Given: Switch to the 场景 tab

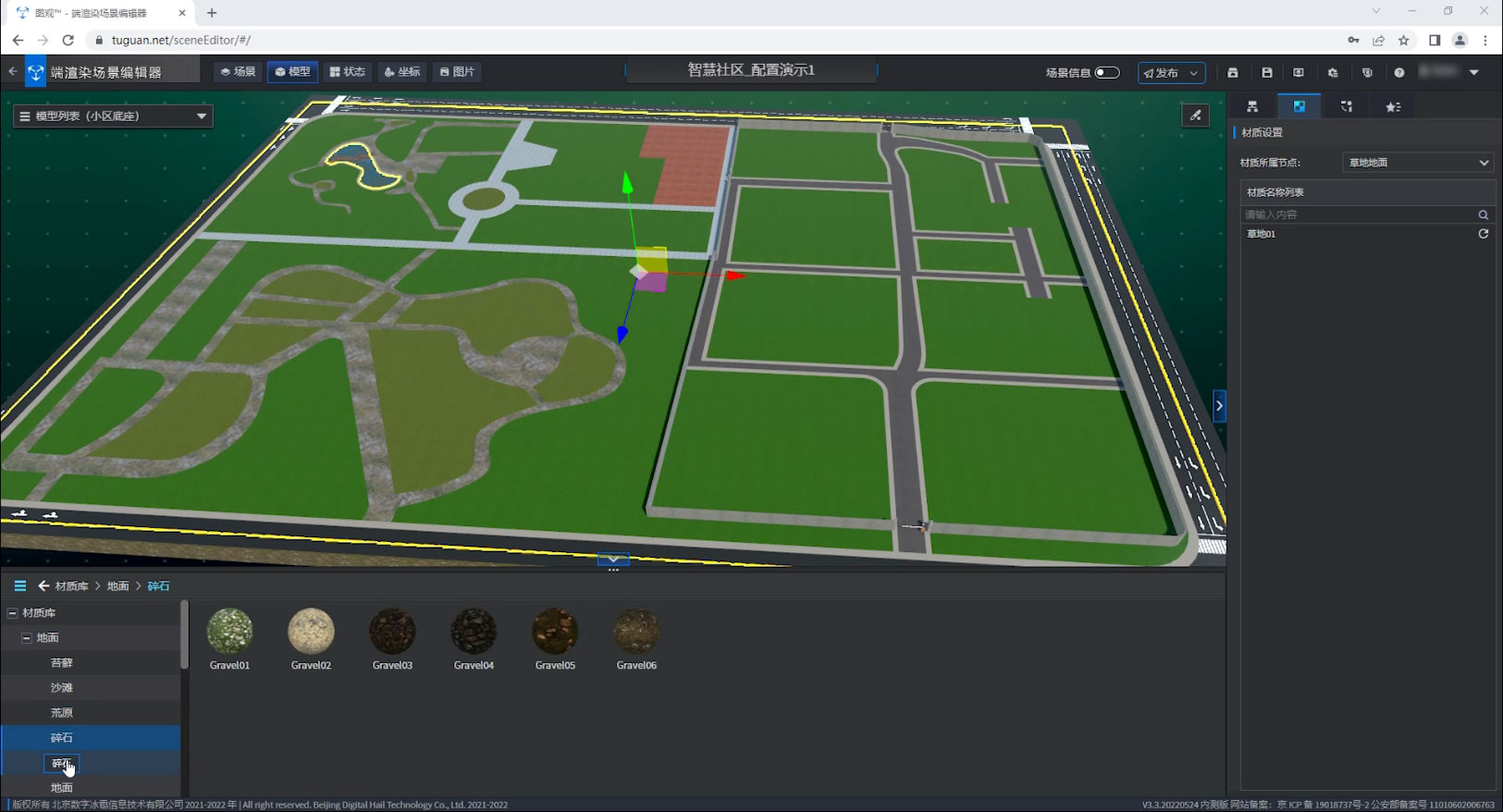Looking at the screenshot, I should [x=238, y=71].
